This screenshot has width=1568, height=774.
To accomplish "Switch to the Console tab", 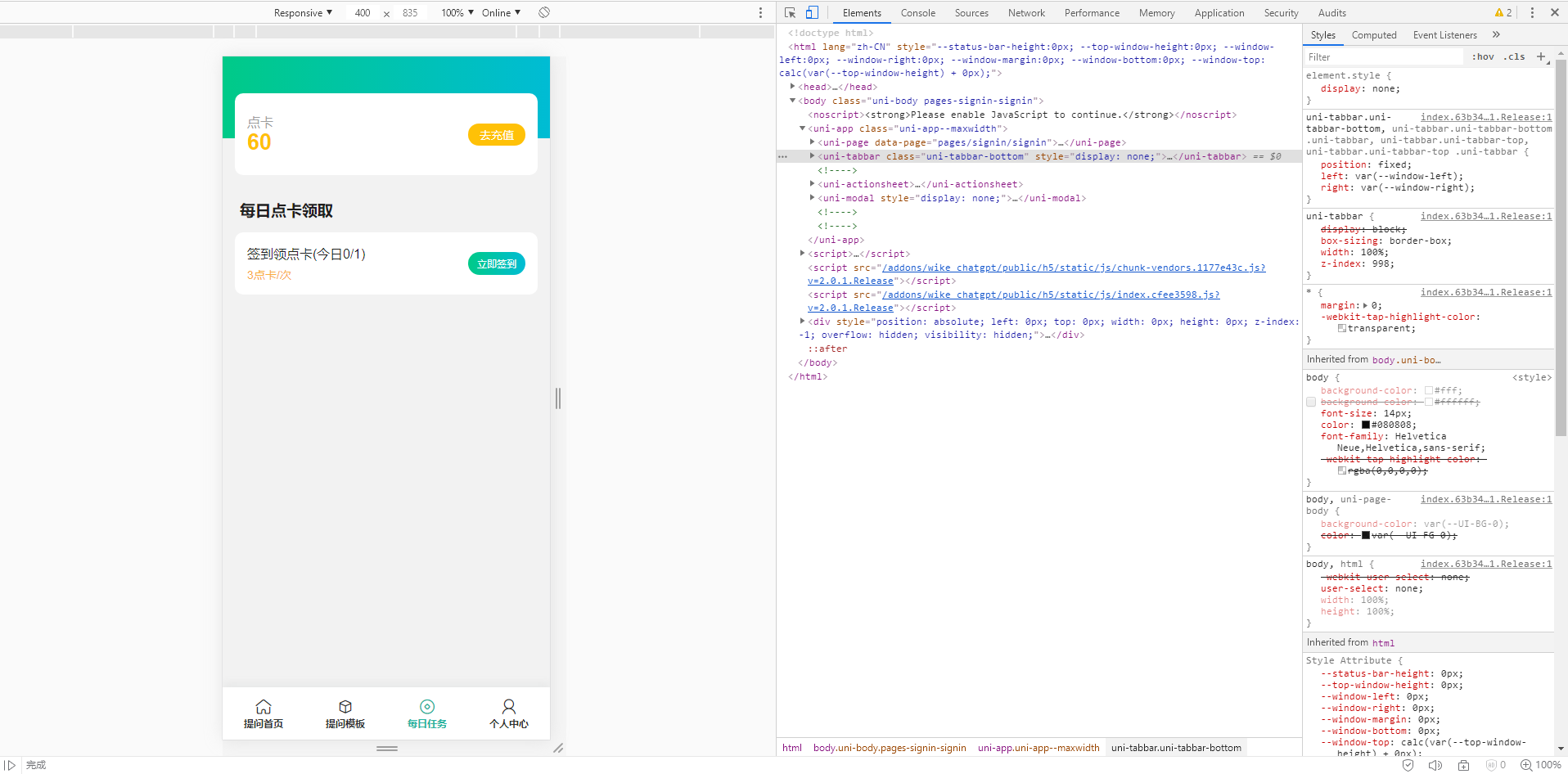I will [917, 12].
